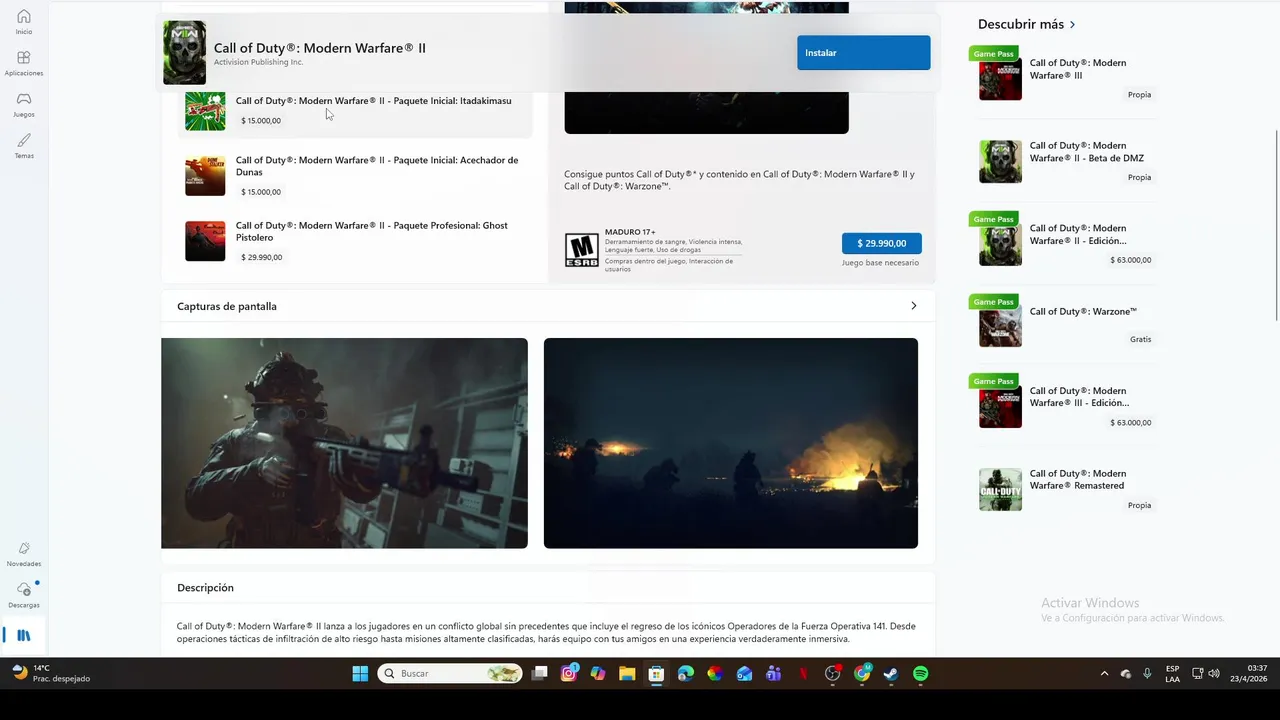
Task: Expand the Capturas de pantalla section
Action: 913,306
